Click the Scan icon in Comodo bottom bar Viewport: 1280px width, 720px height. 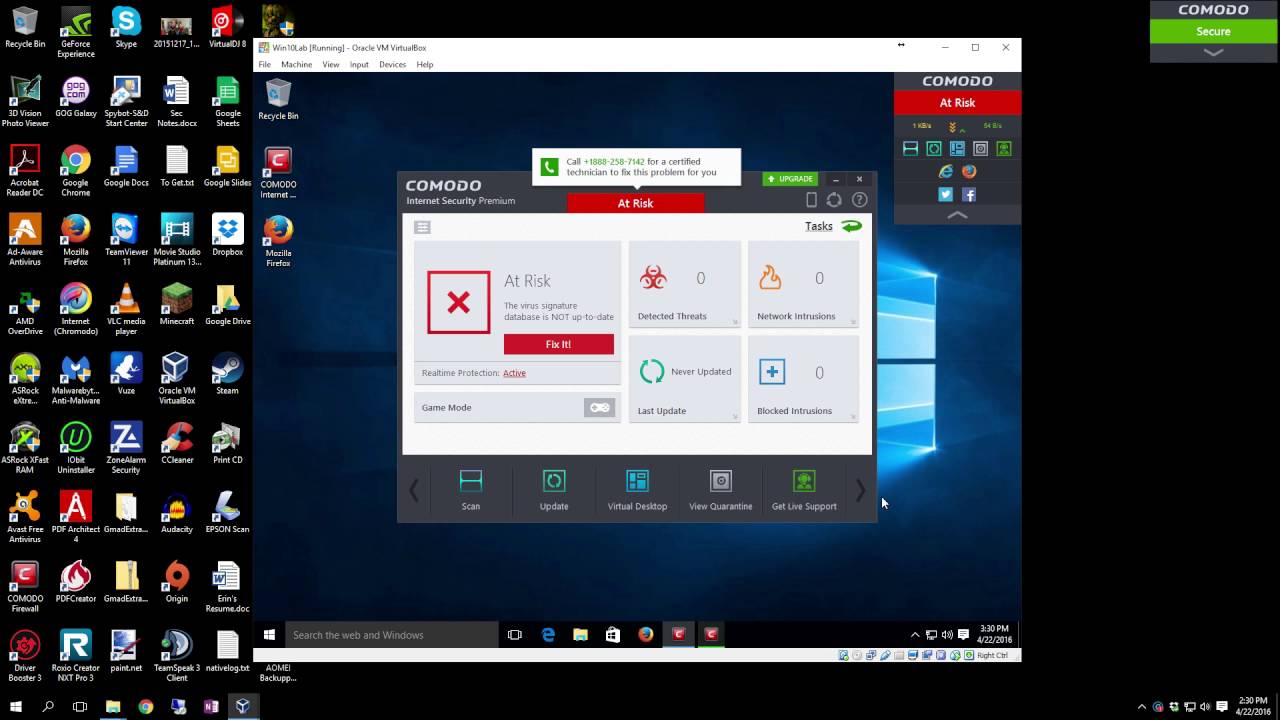click(471, 481)
